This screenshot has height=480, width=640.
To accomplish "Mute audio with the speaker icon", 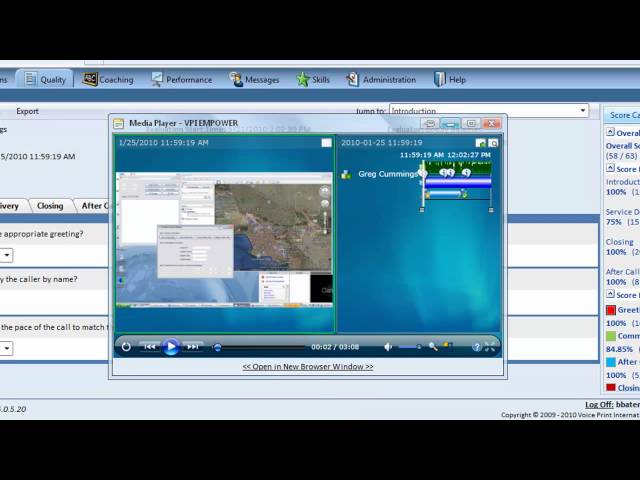I will pyautogui.click(x=388, y=347).
